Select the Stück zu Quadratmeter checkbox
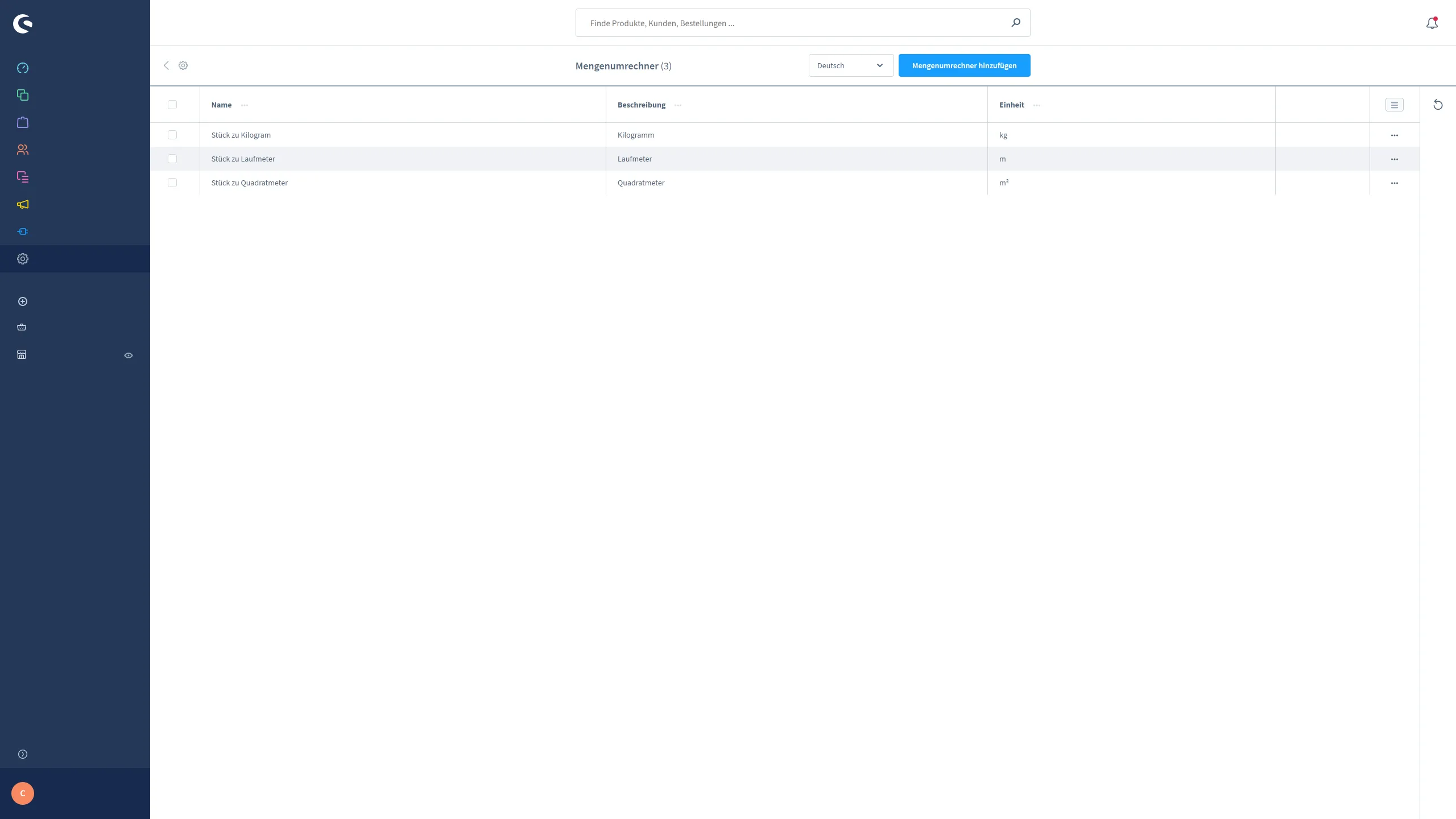 [x=172, y=183]
